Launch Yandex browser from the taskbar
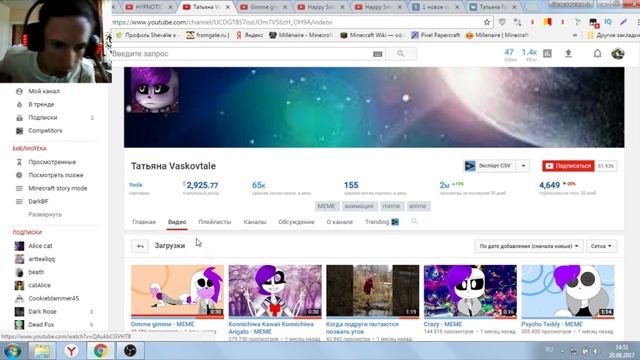640x360 pixels. 71,351
